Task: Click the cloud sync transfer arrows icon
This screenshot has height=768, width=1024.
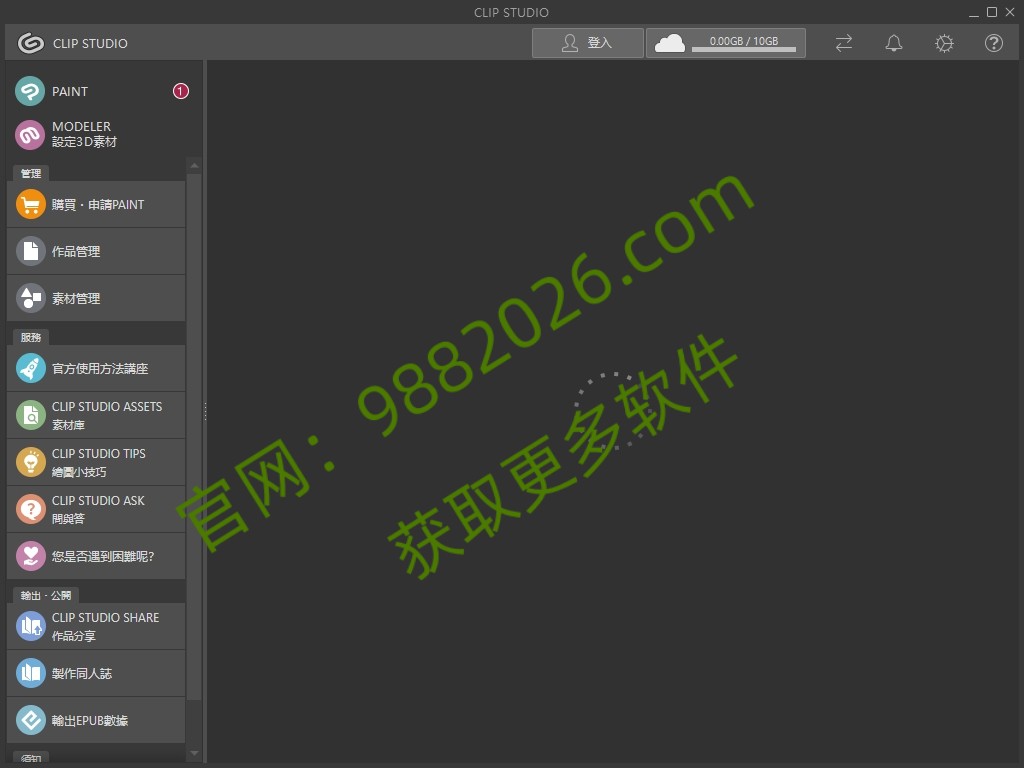Action: click(844, 43)
